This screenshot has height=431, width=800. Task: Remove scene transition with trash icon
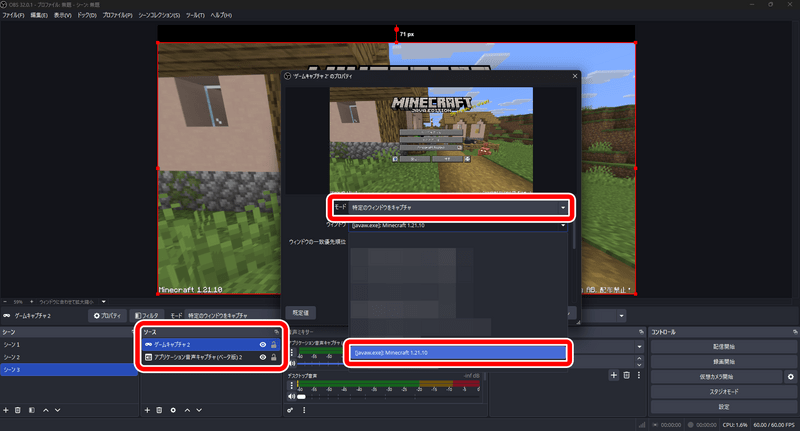pos(627,375)
